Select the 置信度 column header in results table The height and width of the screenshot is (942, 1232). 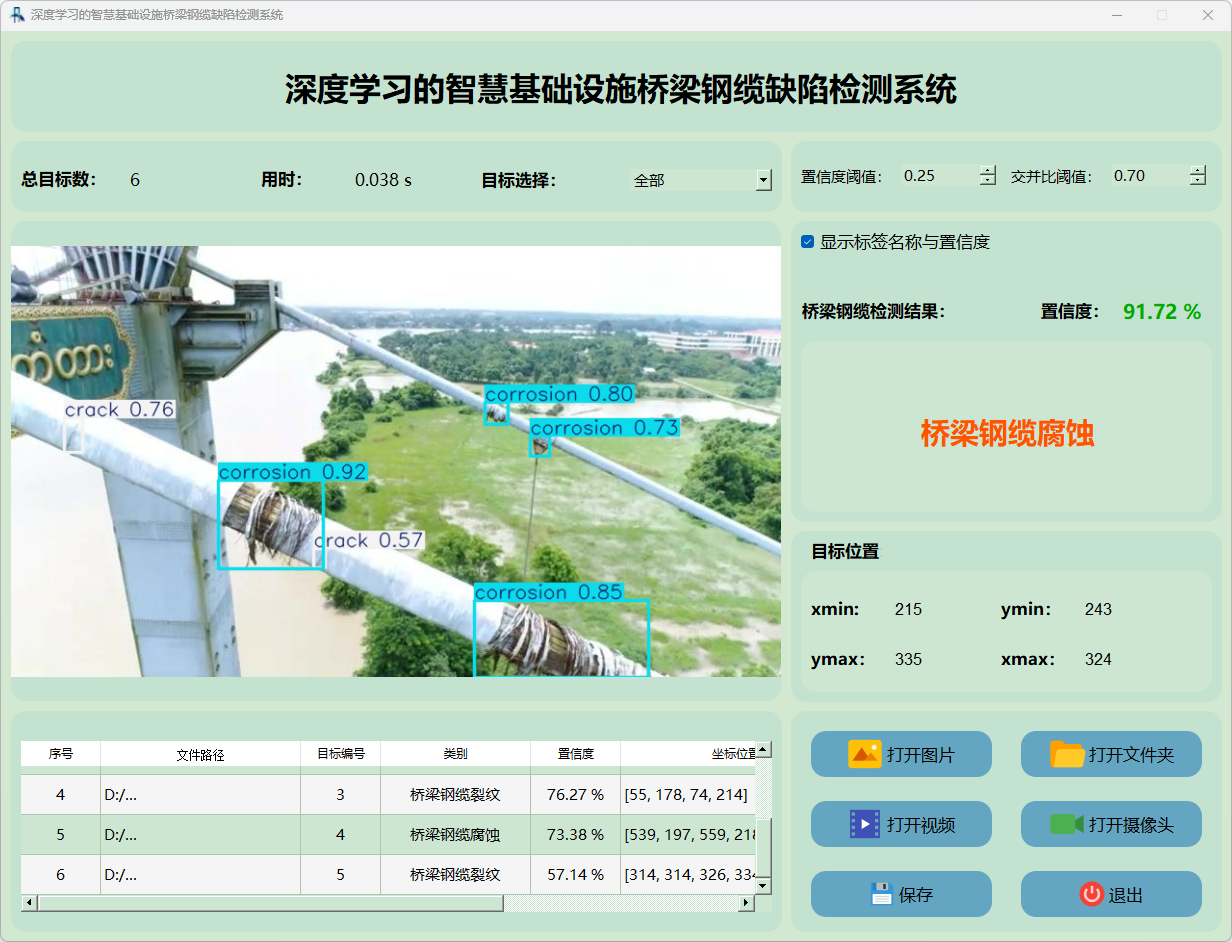tap(575, 754)
